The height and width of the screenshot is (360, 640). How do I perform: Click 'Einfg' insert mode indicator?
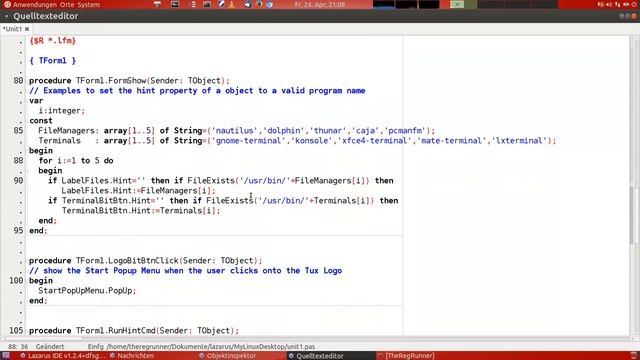pyautogui.click(x=96, y=347)
